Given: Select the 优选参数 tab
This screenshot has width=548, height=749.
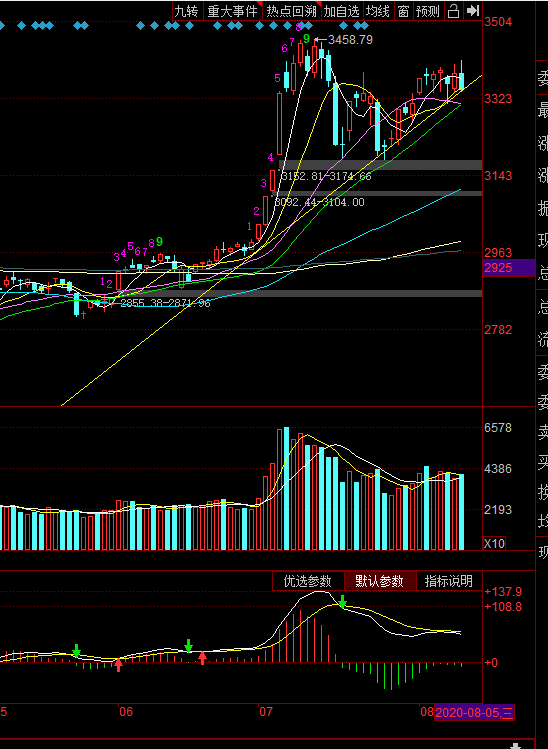Looking at the screenshot, I should (308, 581).
